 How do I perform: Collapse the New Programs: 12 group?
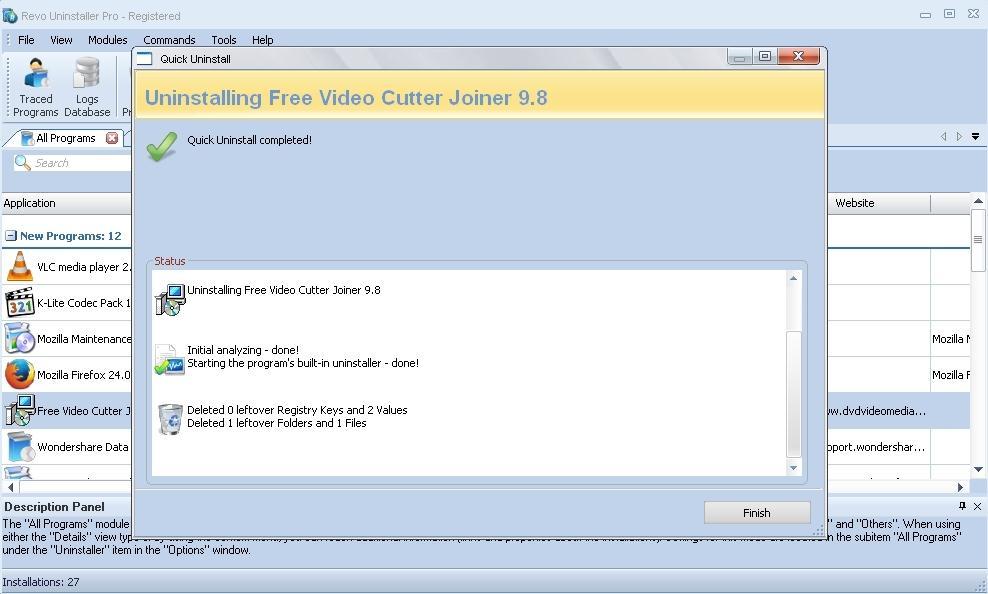point(9,236)
